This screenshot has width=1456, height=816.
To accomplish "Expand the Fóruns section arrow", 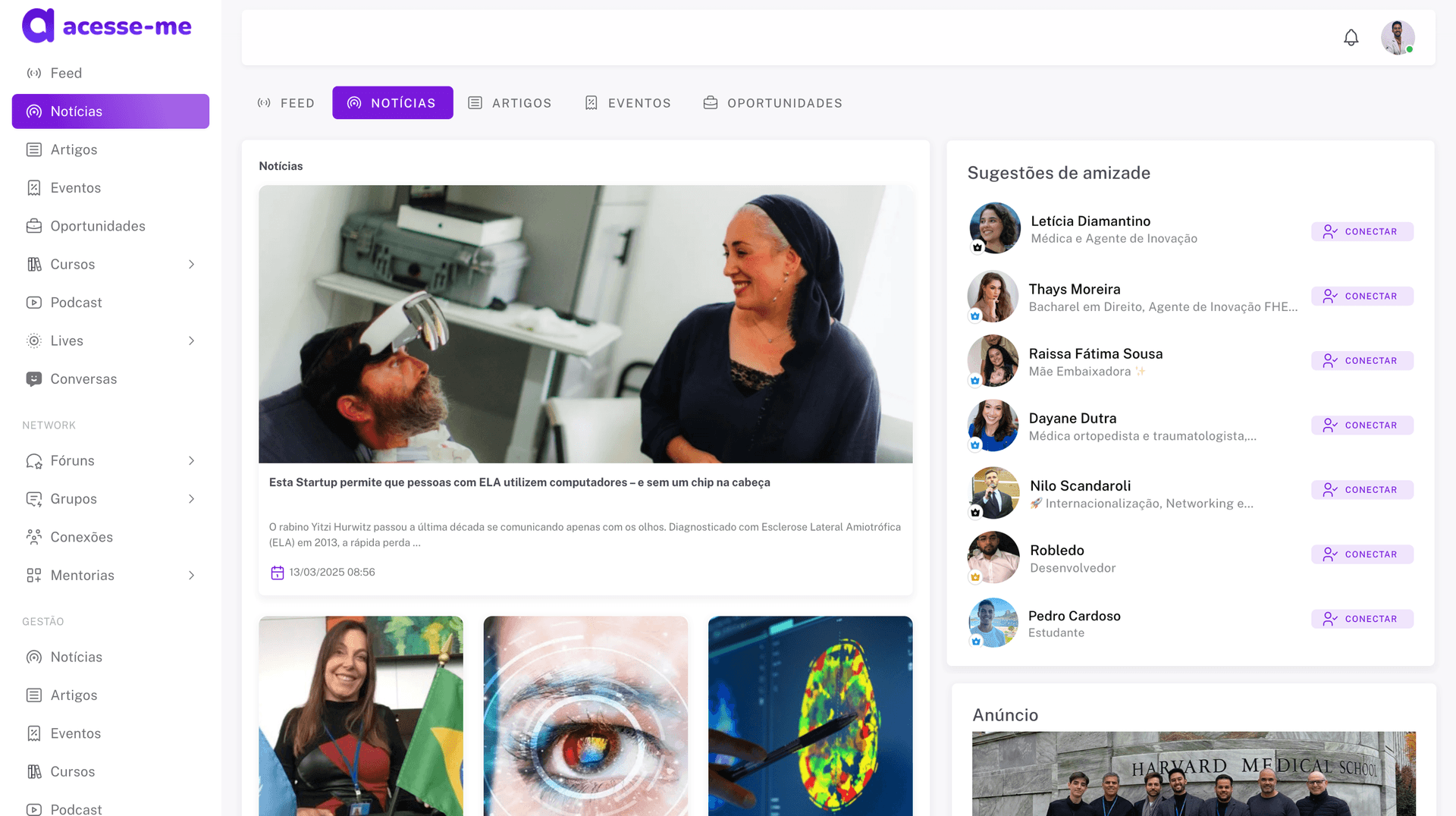I will pos(191,461).
